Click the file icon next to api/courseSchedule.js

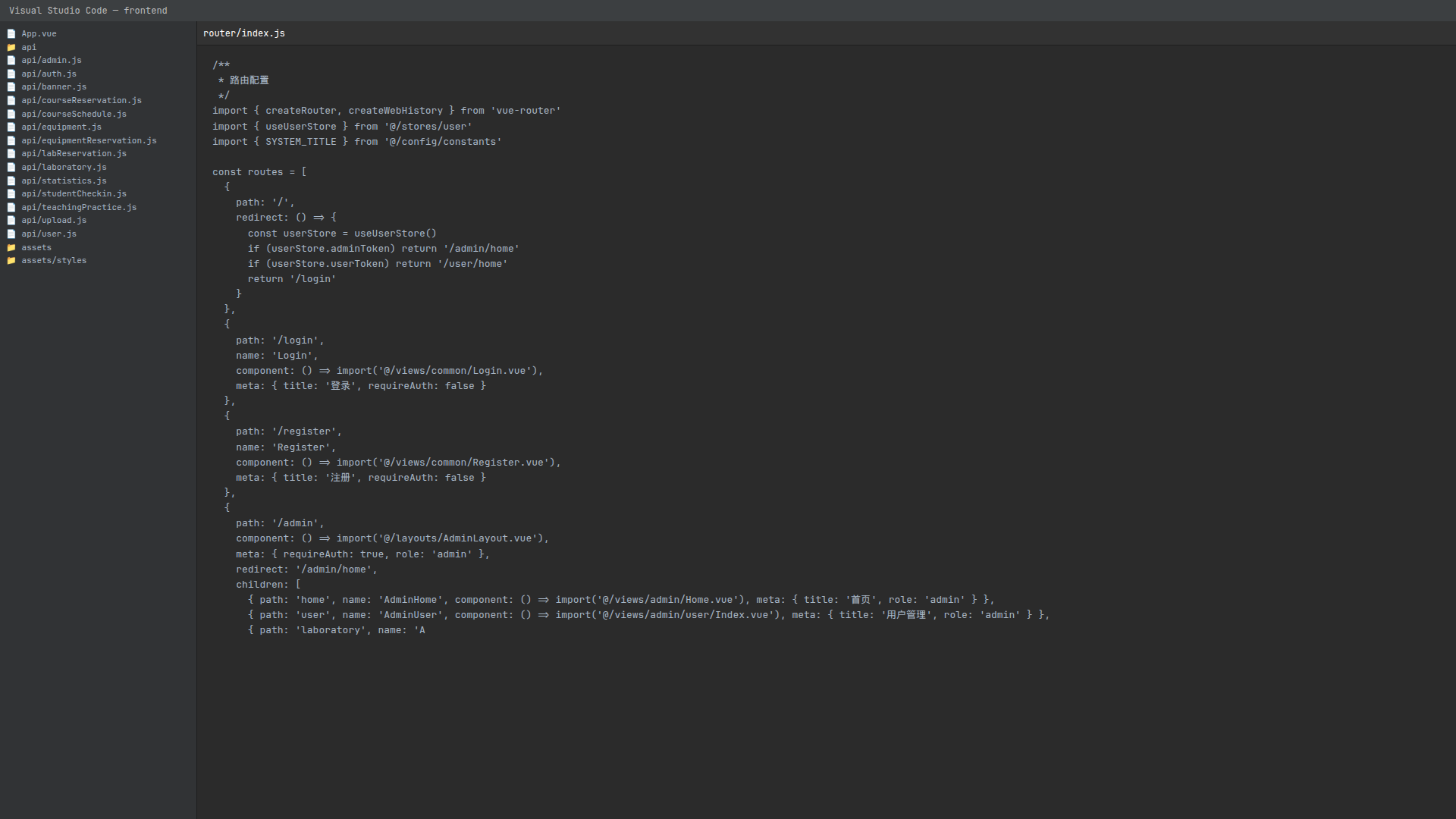click(x=11, y=115)
